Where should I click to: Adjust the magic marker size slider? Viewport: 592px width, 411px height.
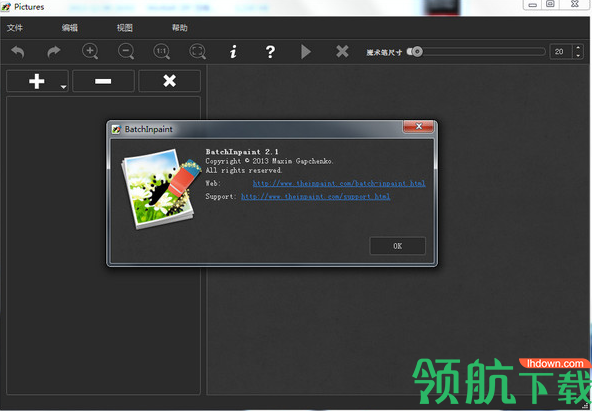point(476,51)
